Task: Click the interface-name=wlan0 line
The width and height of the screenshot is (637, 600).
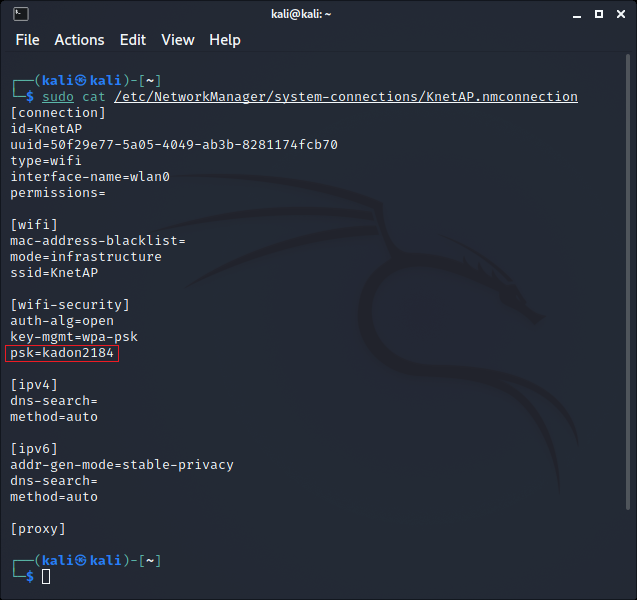Action: pos(90,177)
